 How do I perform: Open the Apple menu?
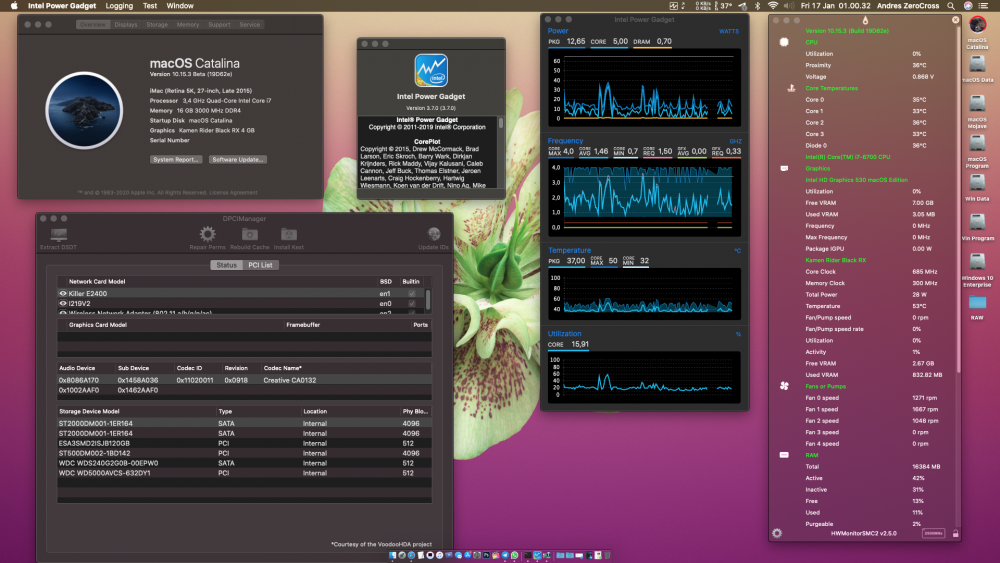click(x=13, y=6)
